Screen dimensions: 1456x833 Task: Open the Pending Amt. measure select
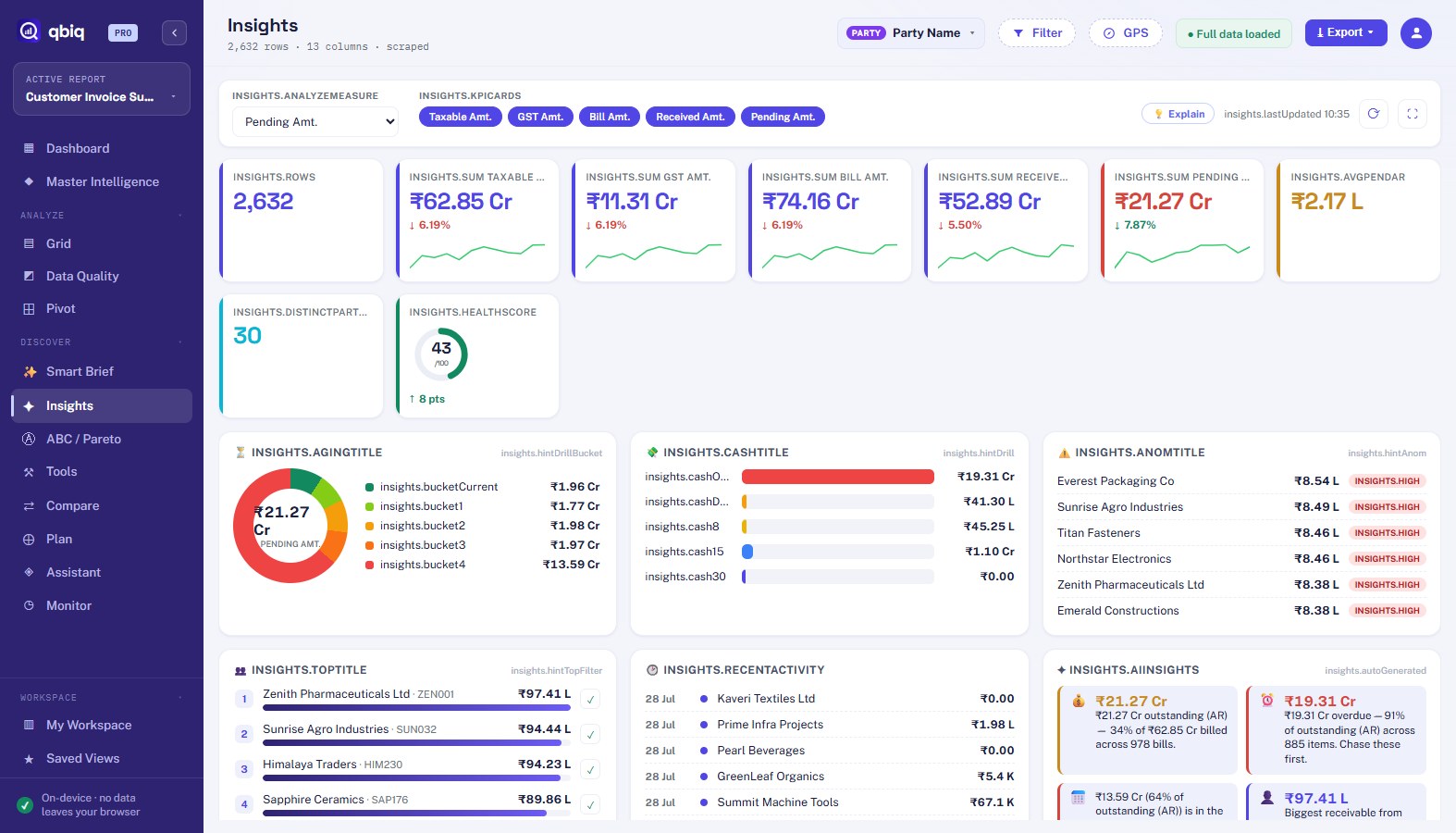315,121
